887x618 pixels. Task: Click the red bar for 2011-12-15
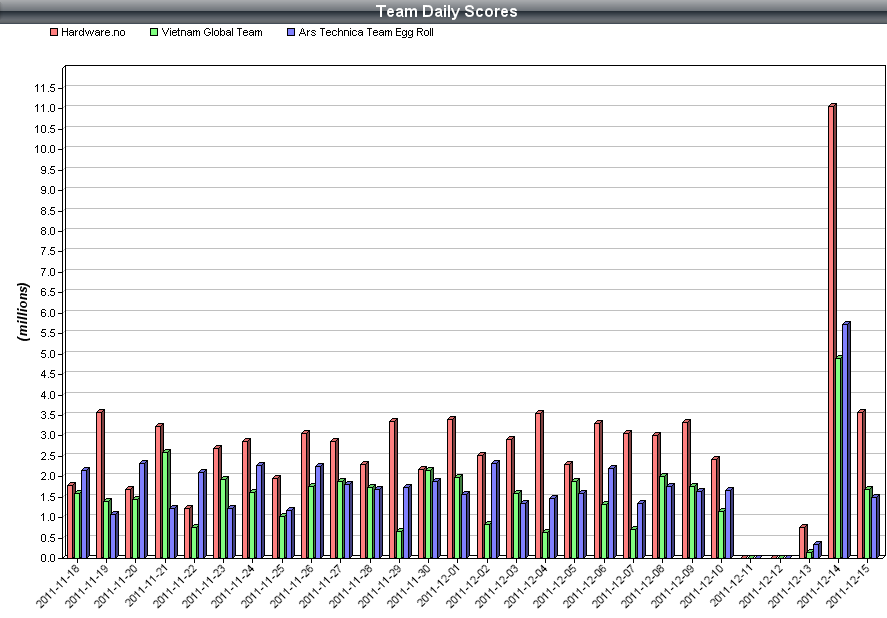[x=861, y=484]
